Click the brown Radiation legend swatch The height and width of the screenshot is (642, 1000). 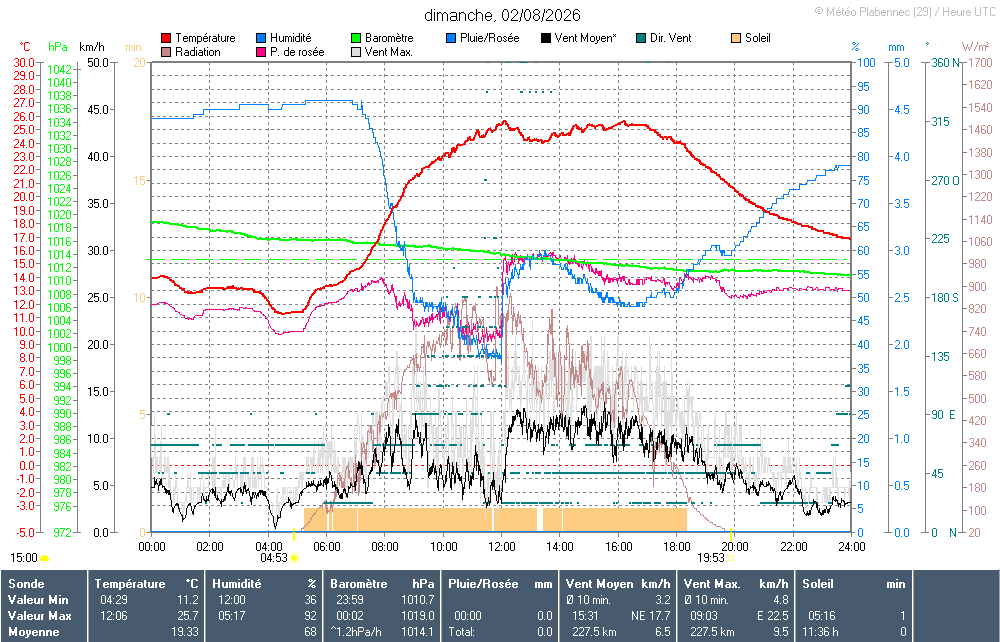coord(166,52)
